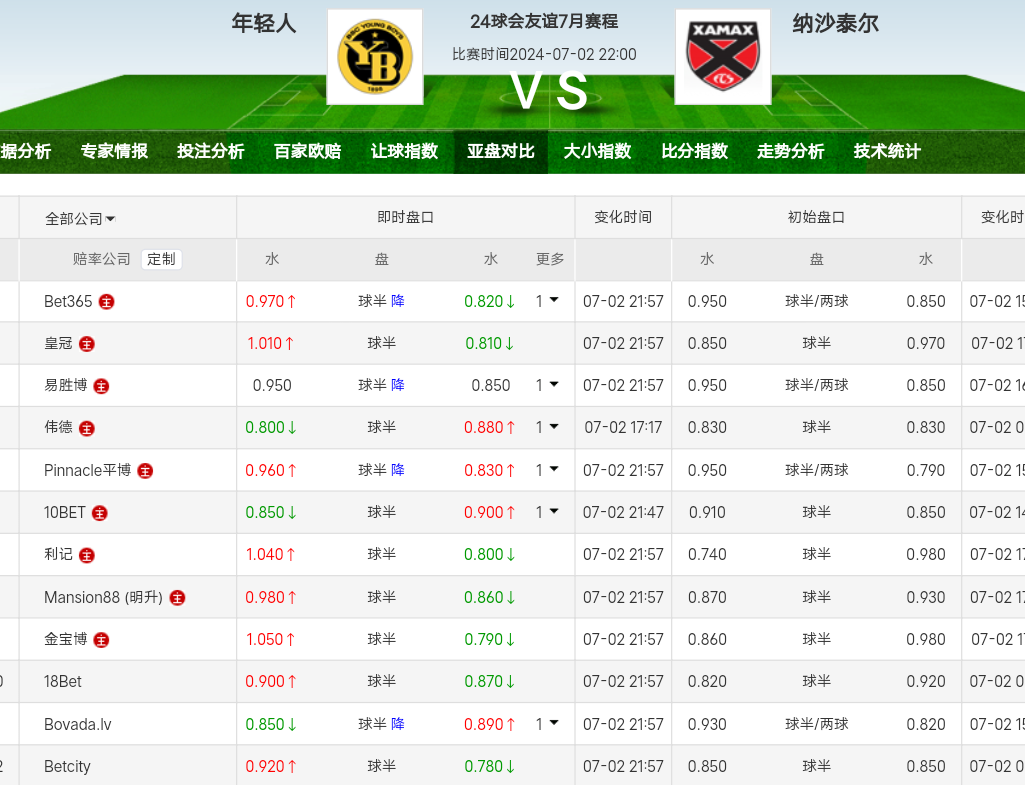The width and height of the screenshot is (1025, 785).
Task: Click the 年轻人 home team name
Action: pos(264,23)
